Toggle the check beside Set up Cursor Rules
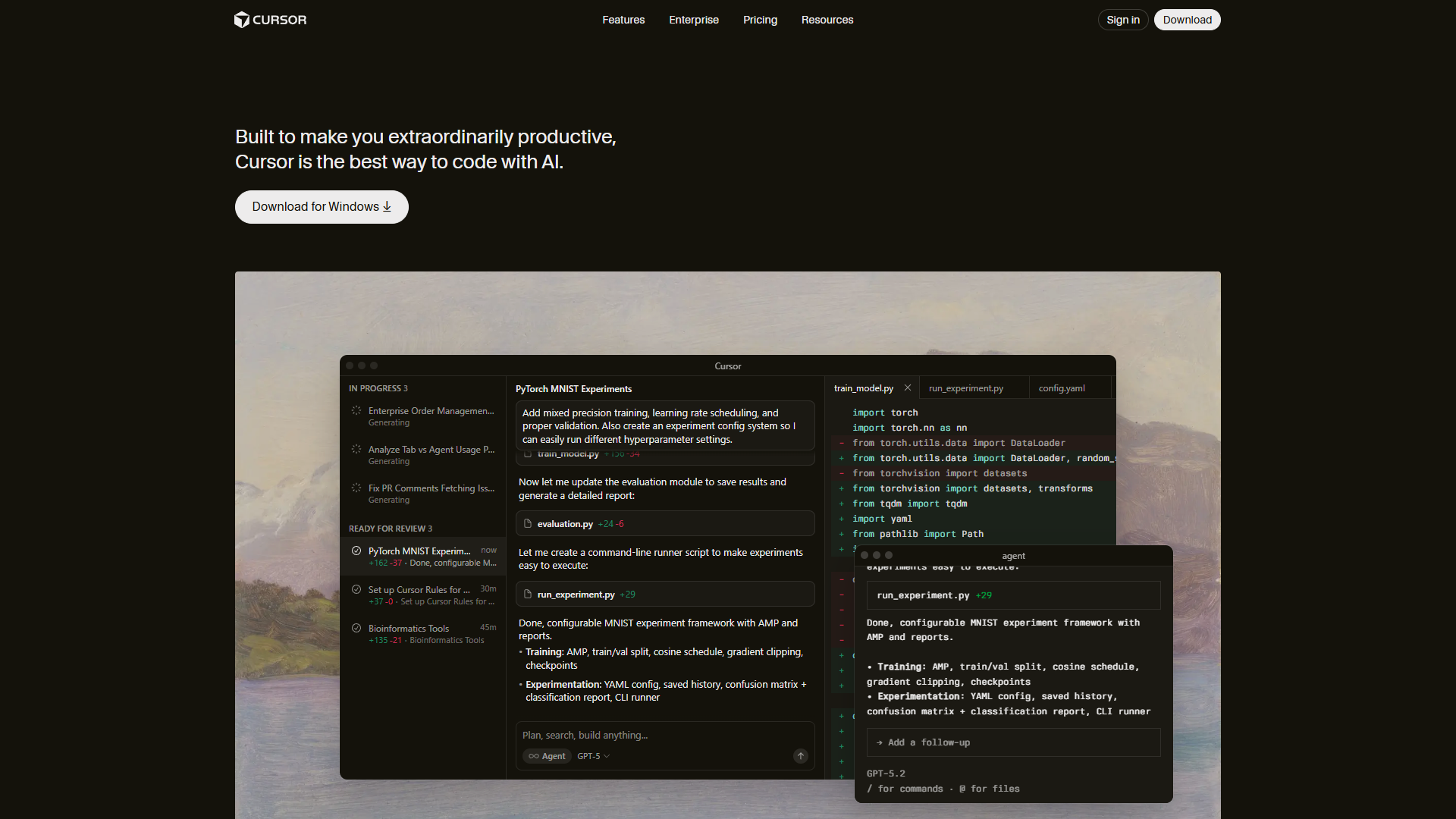Screen dimensions: 1456x819 pos(356,590)
